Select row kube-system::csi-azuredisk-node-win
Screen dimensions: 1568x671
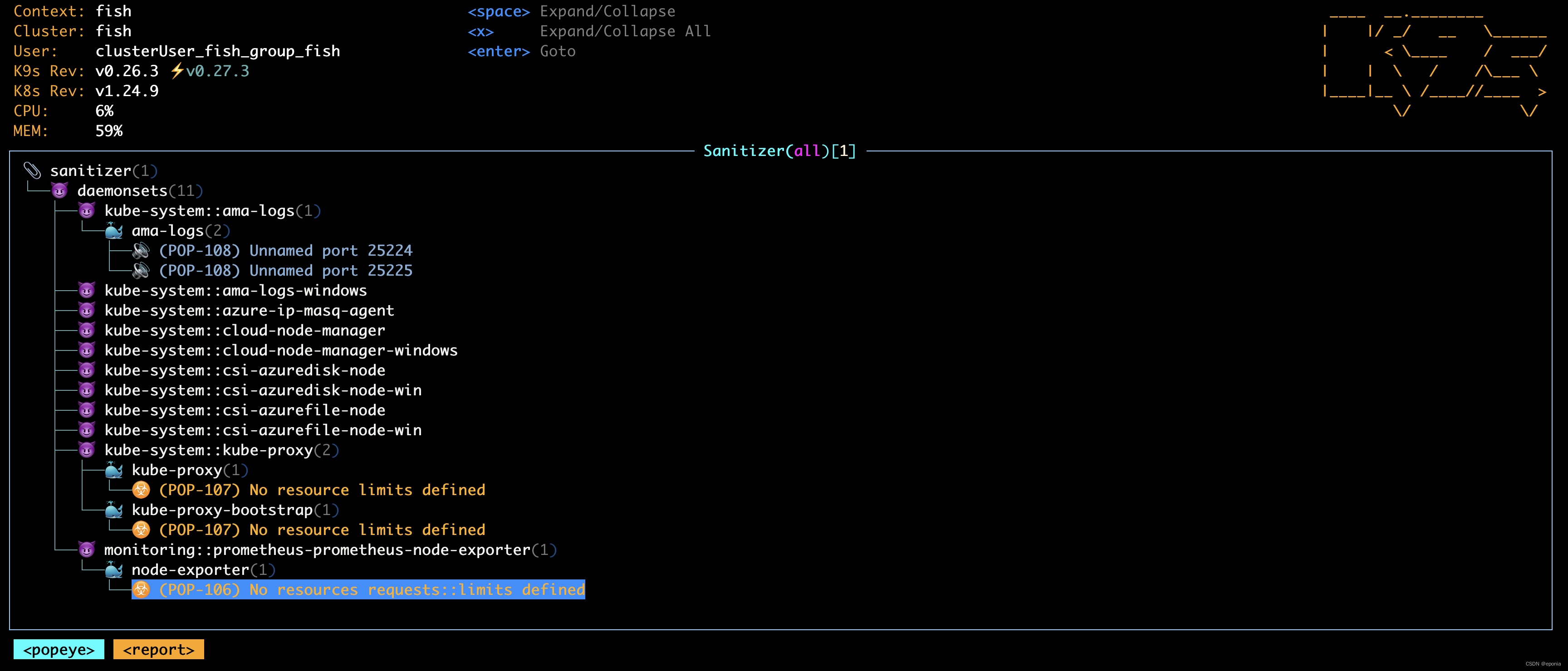263,390
